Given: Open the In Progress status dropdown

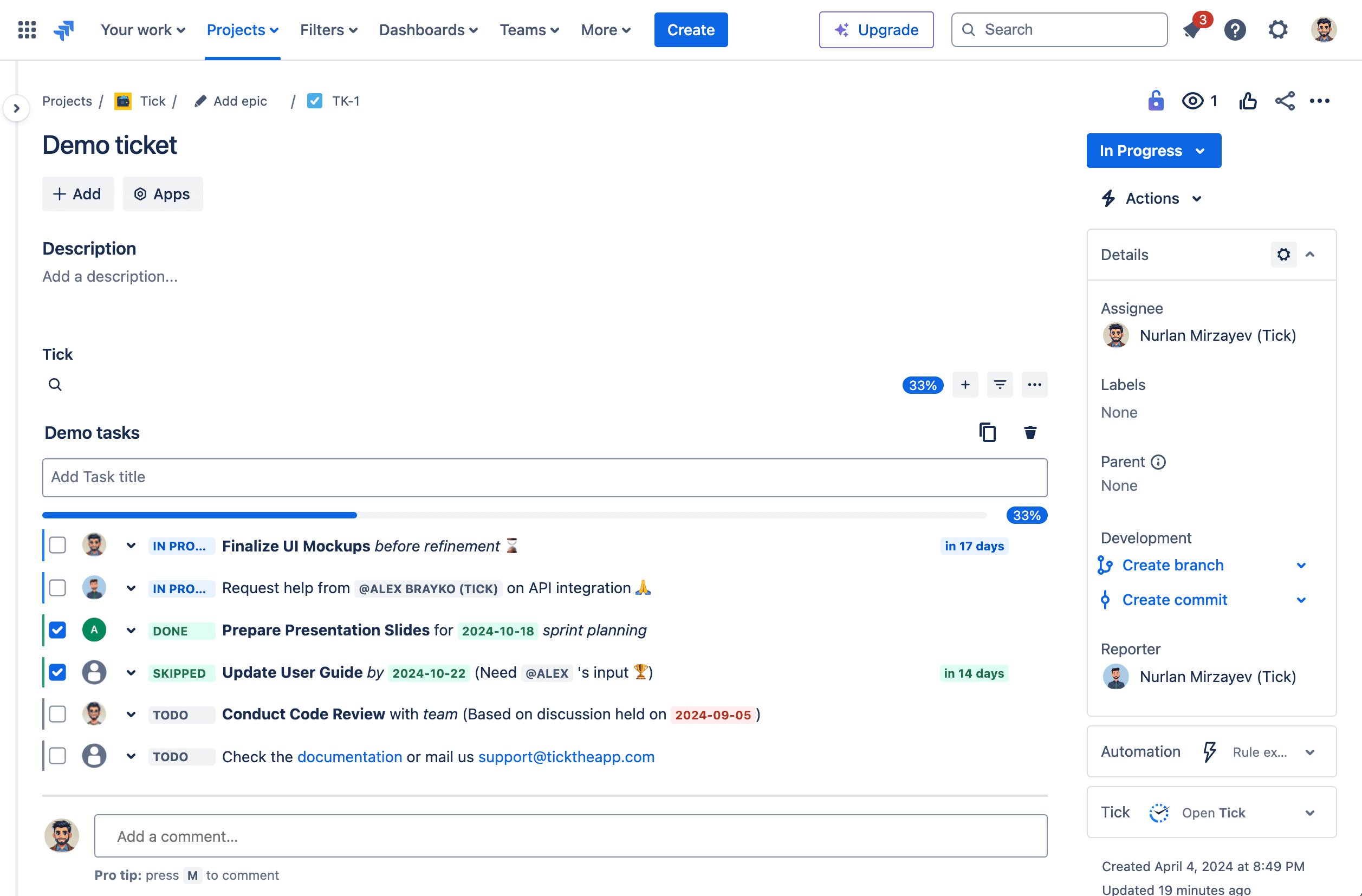Looking at the screenshot, I should pyautogui.click(x=1154, y=151).
